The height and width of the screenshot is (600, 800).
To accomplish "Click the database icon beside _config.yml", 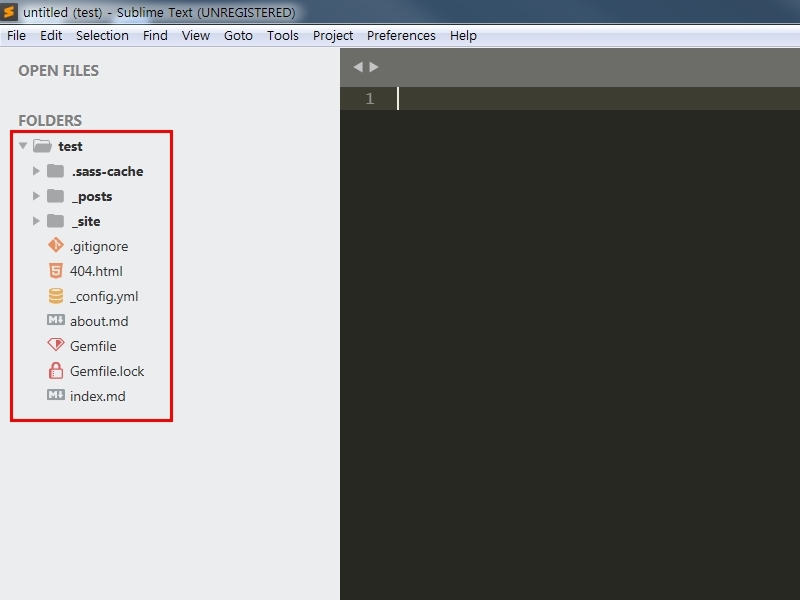I will pos(55,296).
